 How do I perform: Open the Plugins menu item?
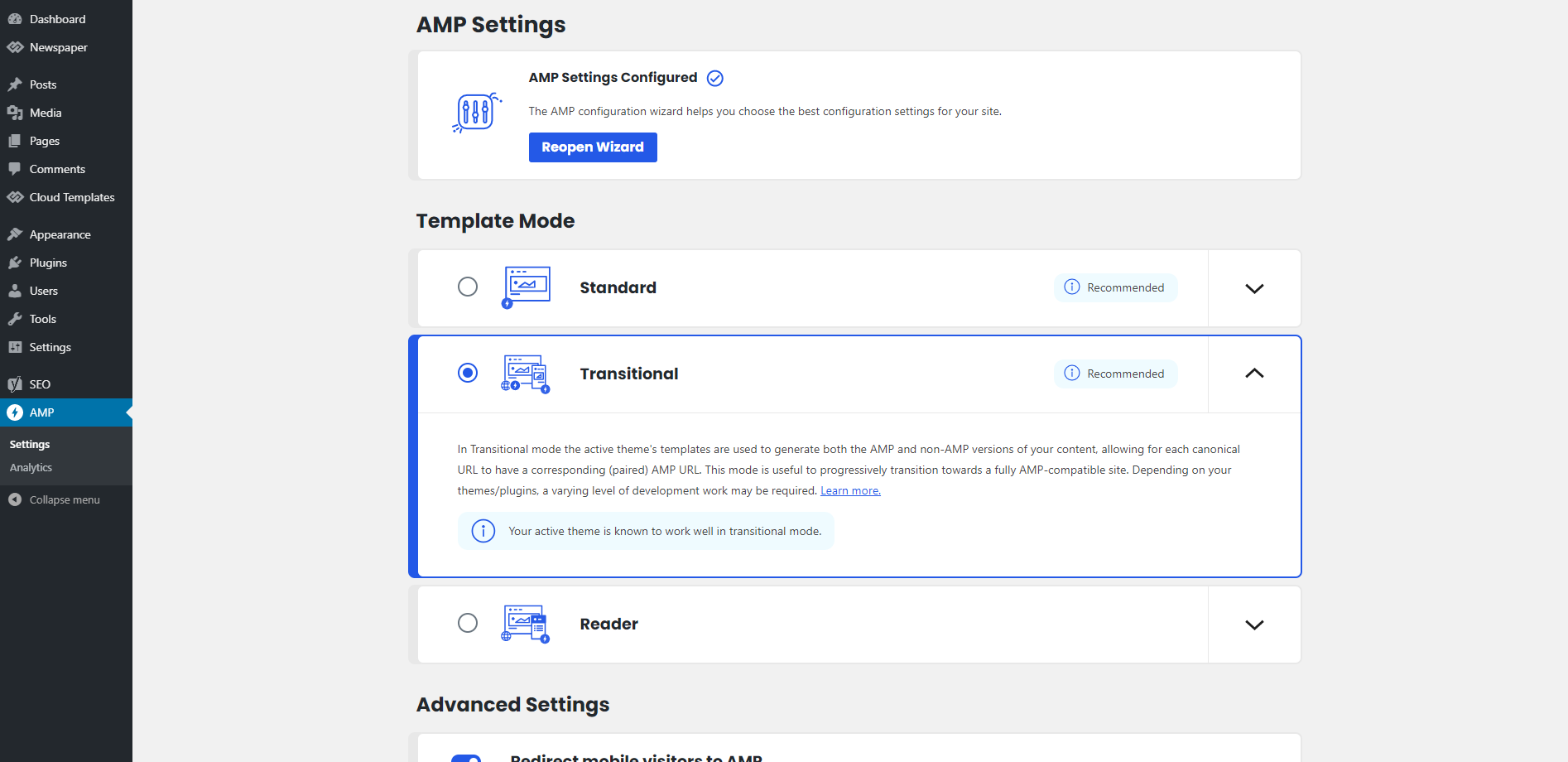click(x=66, y=263)
